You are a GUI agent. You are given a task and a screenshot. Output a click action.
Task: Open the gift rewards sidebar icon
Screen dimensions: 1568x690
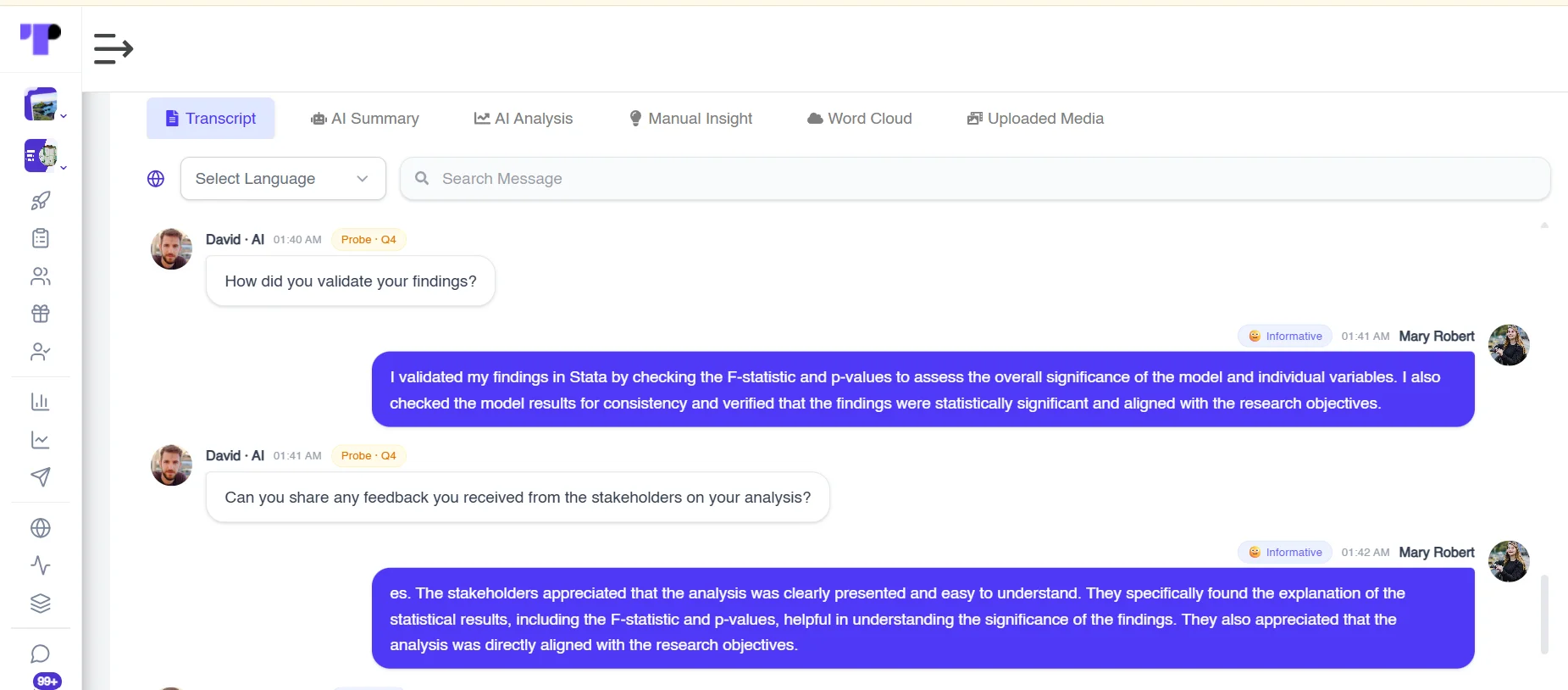coord(41,314)
